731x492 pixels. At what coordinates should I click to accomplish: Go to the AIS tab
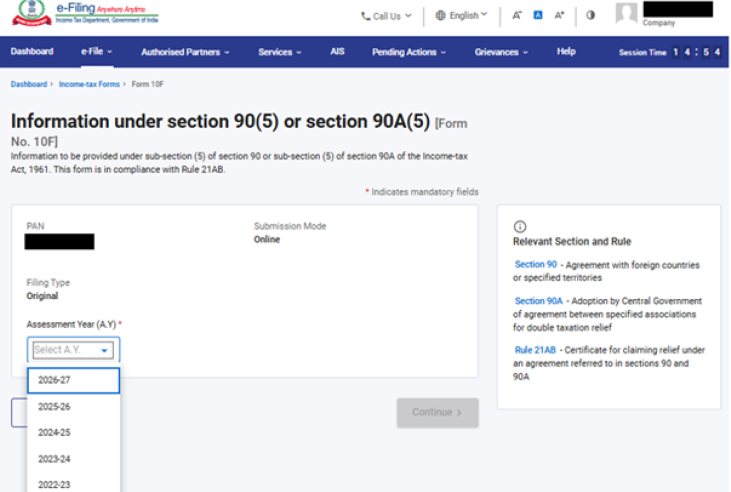coord(337,52)
